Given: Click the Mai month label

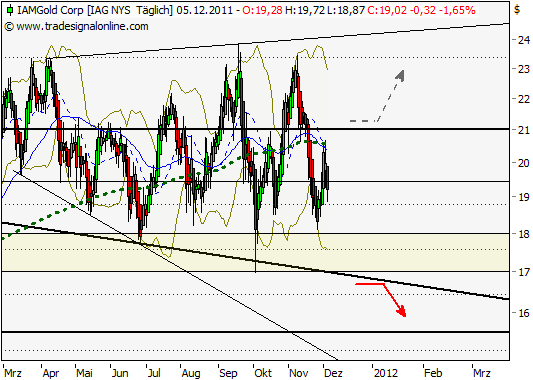Looking at the screenshot, I should click(x=84, y=373).
